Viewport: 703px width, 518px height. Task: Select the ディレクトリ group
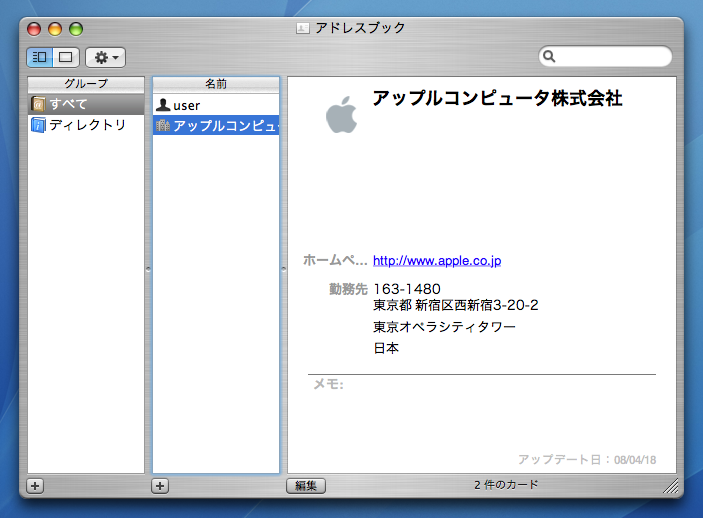pos(86,125)
